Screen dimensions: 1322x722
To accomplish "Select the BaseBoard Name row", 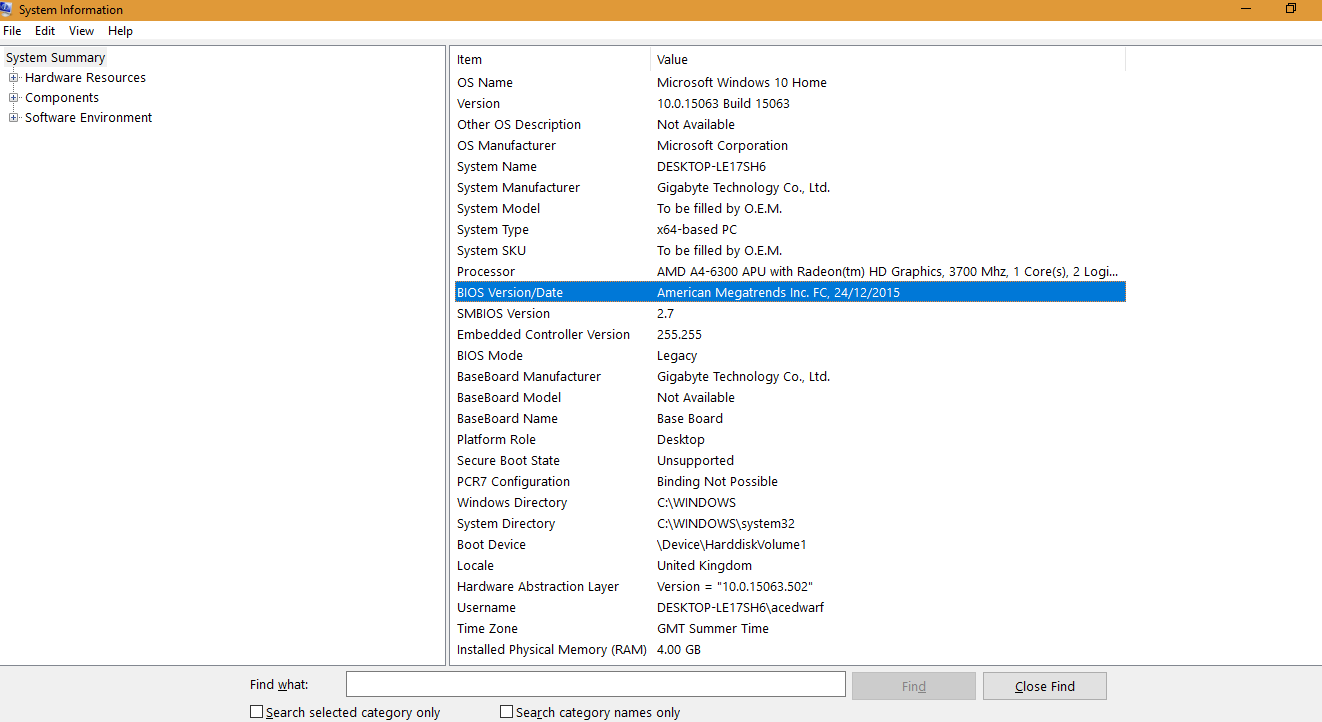I will coord(788,419).
